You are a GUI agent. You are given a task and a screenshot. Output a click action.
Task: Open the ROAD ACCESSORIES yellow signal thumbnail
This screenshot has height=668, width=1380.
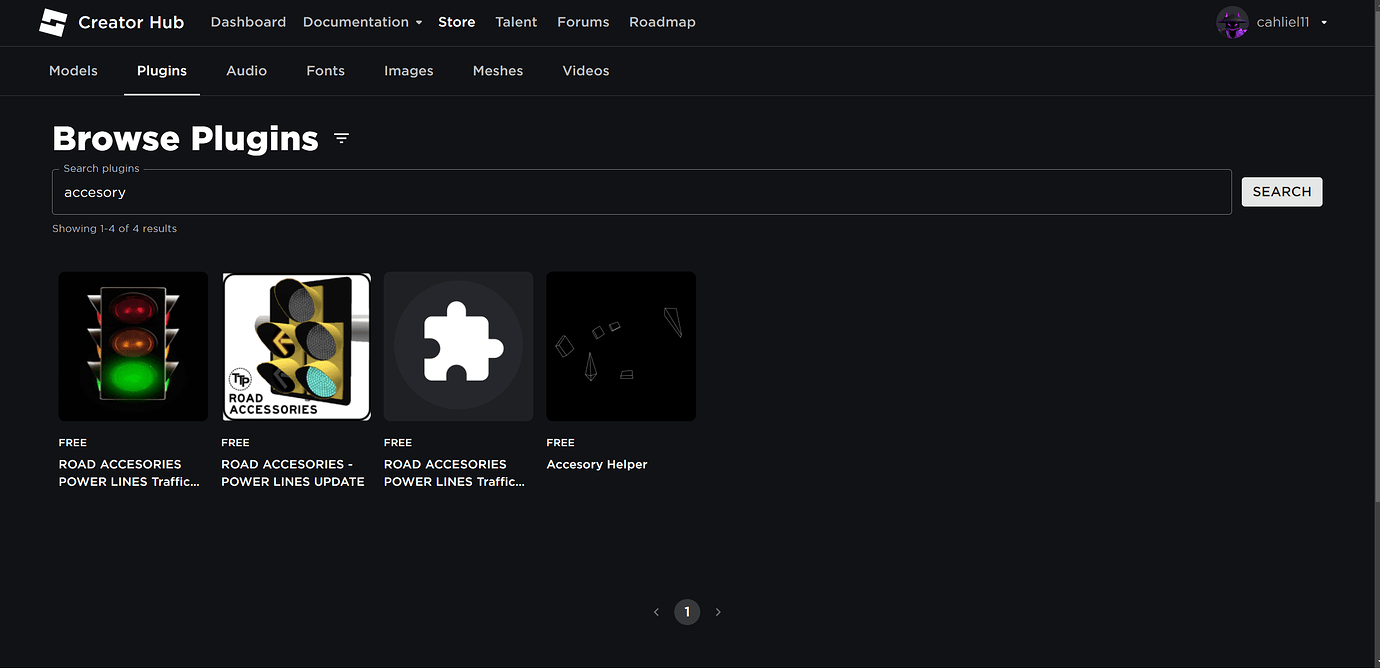click(x=296, y=346)
